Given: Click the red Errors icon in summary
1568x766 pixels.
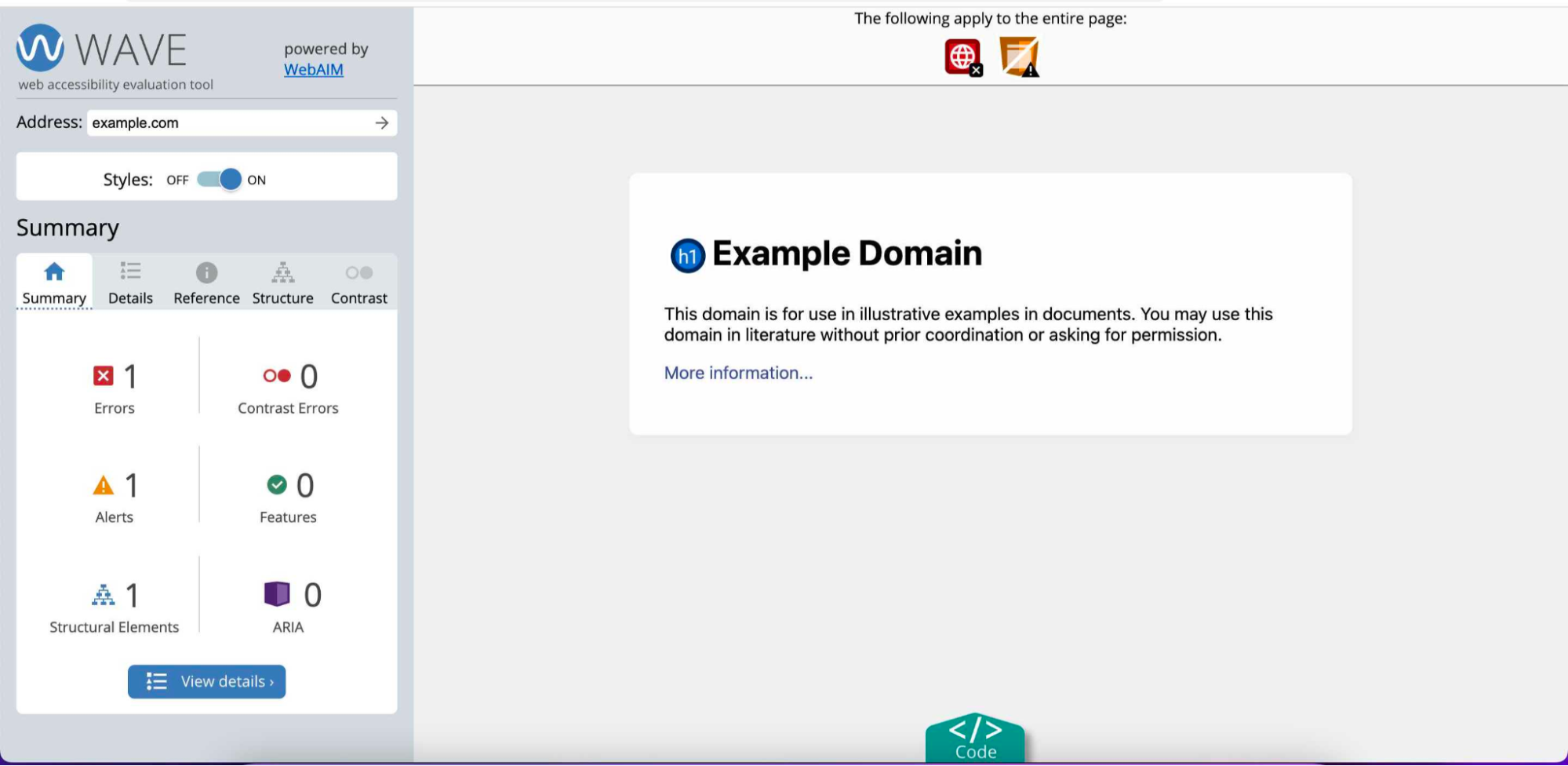Looking at the screenshot, I should [x=104, y=376].
